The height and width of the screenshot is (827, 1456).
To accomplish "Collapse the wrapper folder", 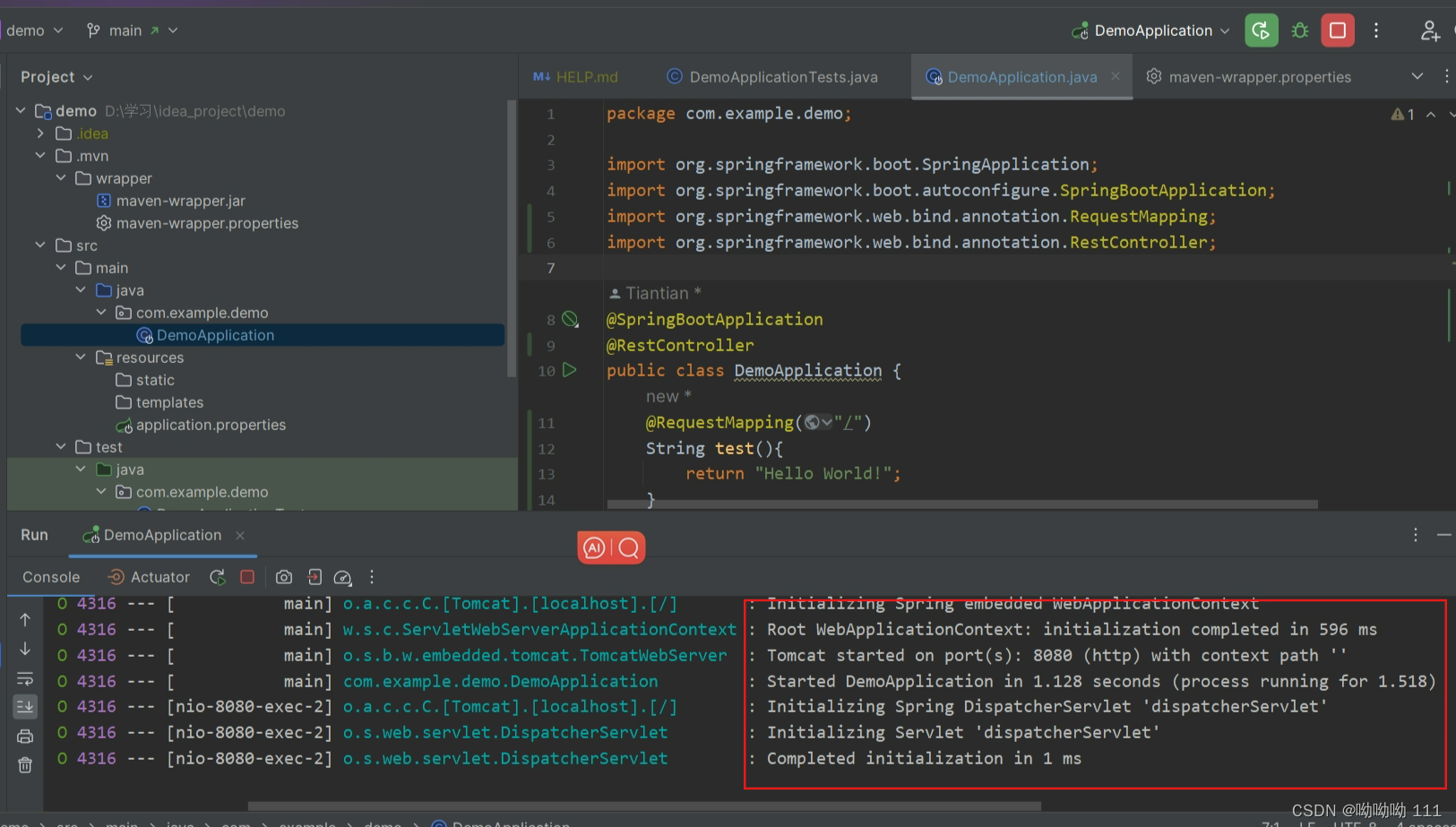I will (x=61, y=178).
